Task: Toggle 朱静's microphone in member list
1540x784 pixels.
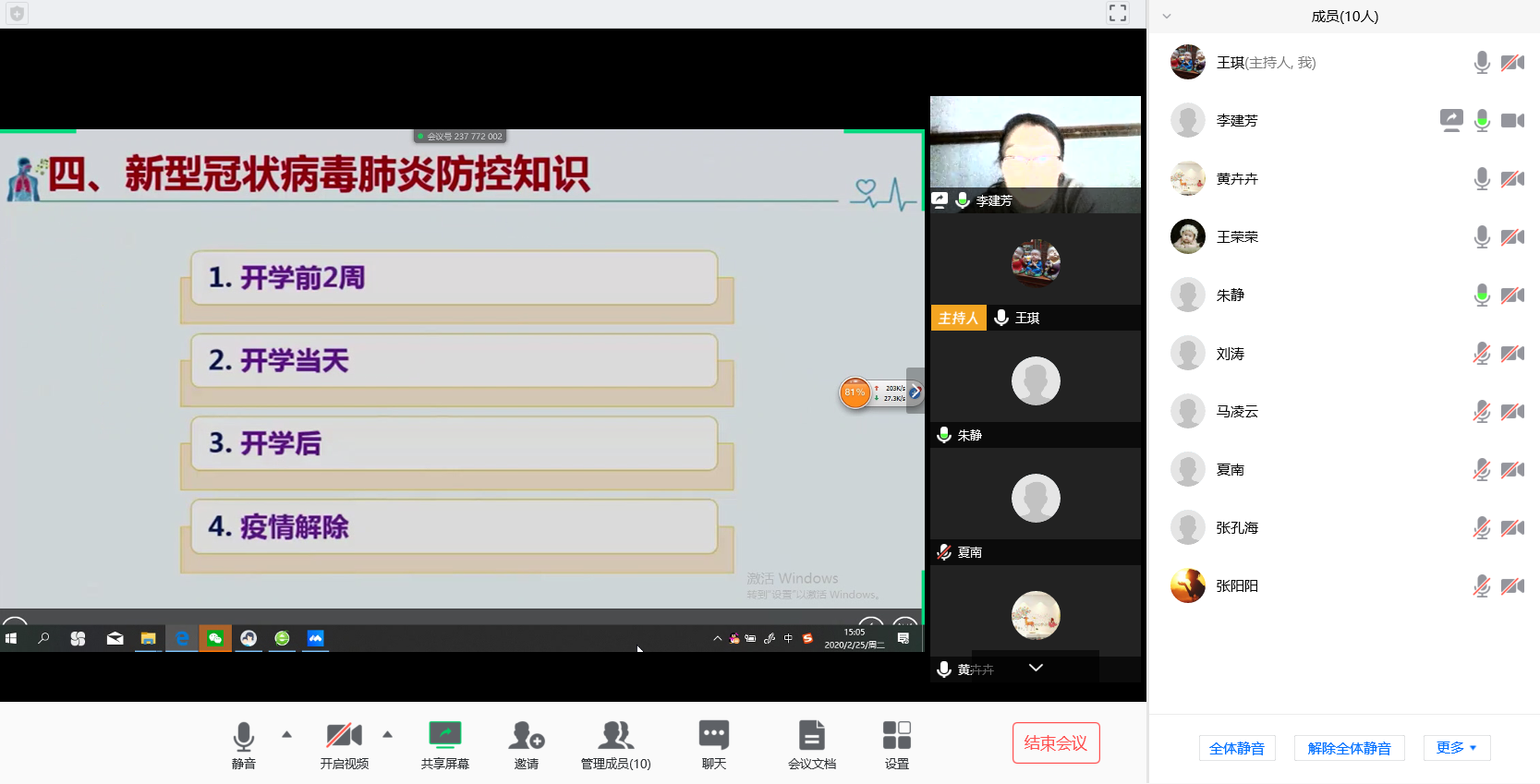Action: coord(1482,296)
